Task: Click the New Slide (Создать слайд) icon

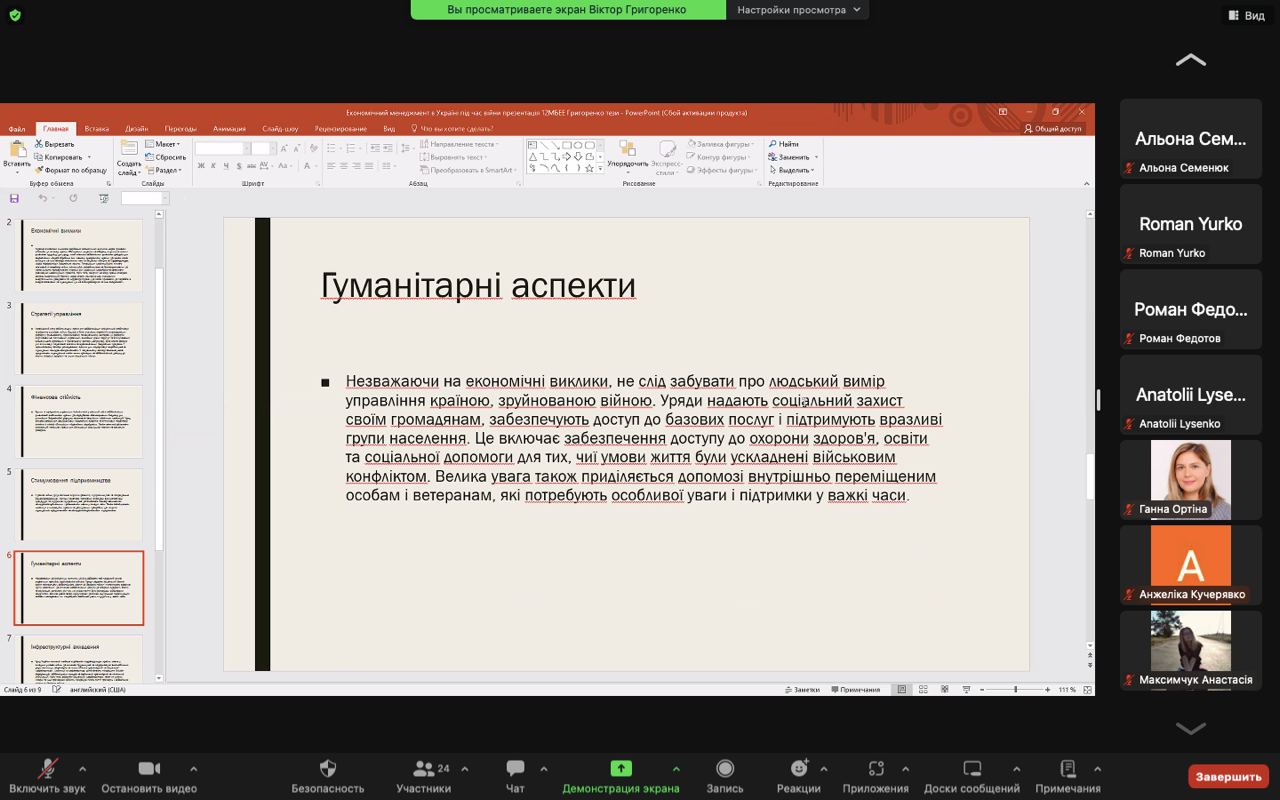Action: coord(129,149)
